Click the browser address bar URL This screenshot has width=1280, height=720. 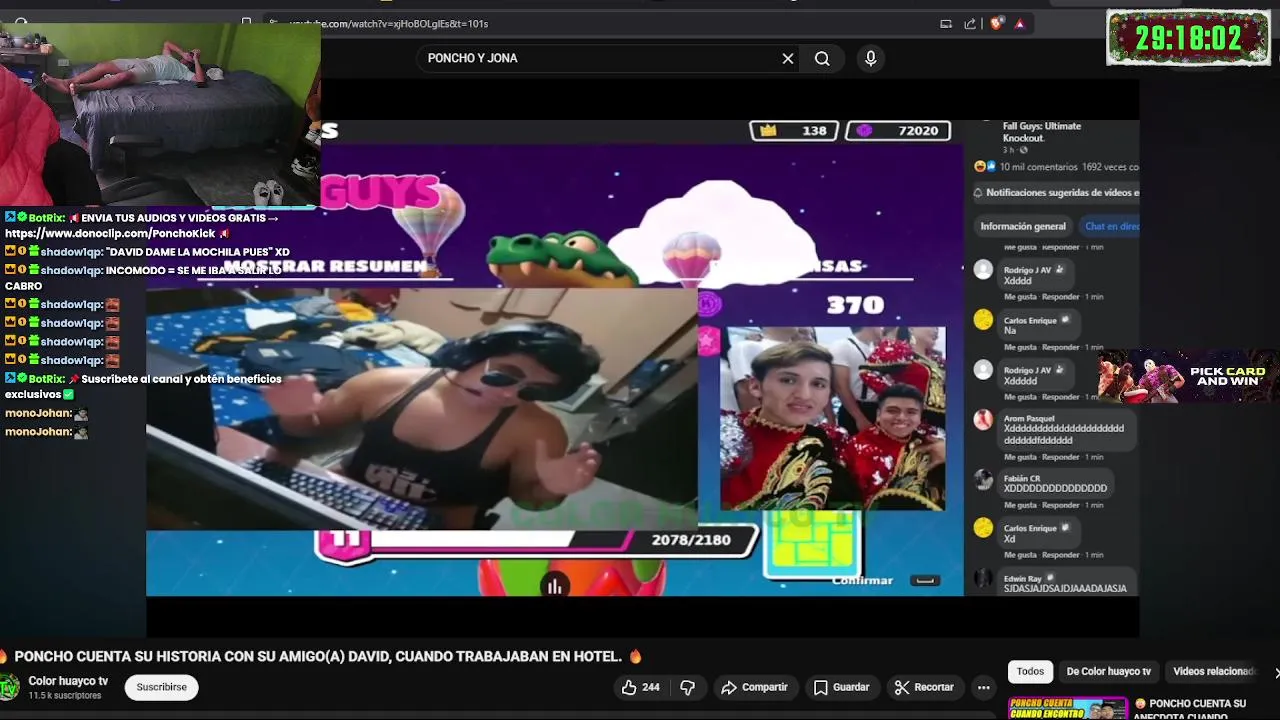[389, 23]
